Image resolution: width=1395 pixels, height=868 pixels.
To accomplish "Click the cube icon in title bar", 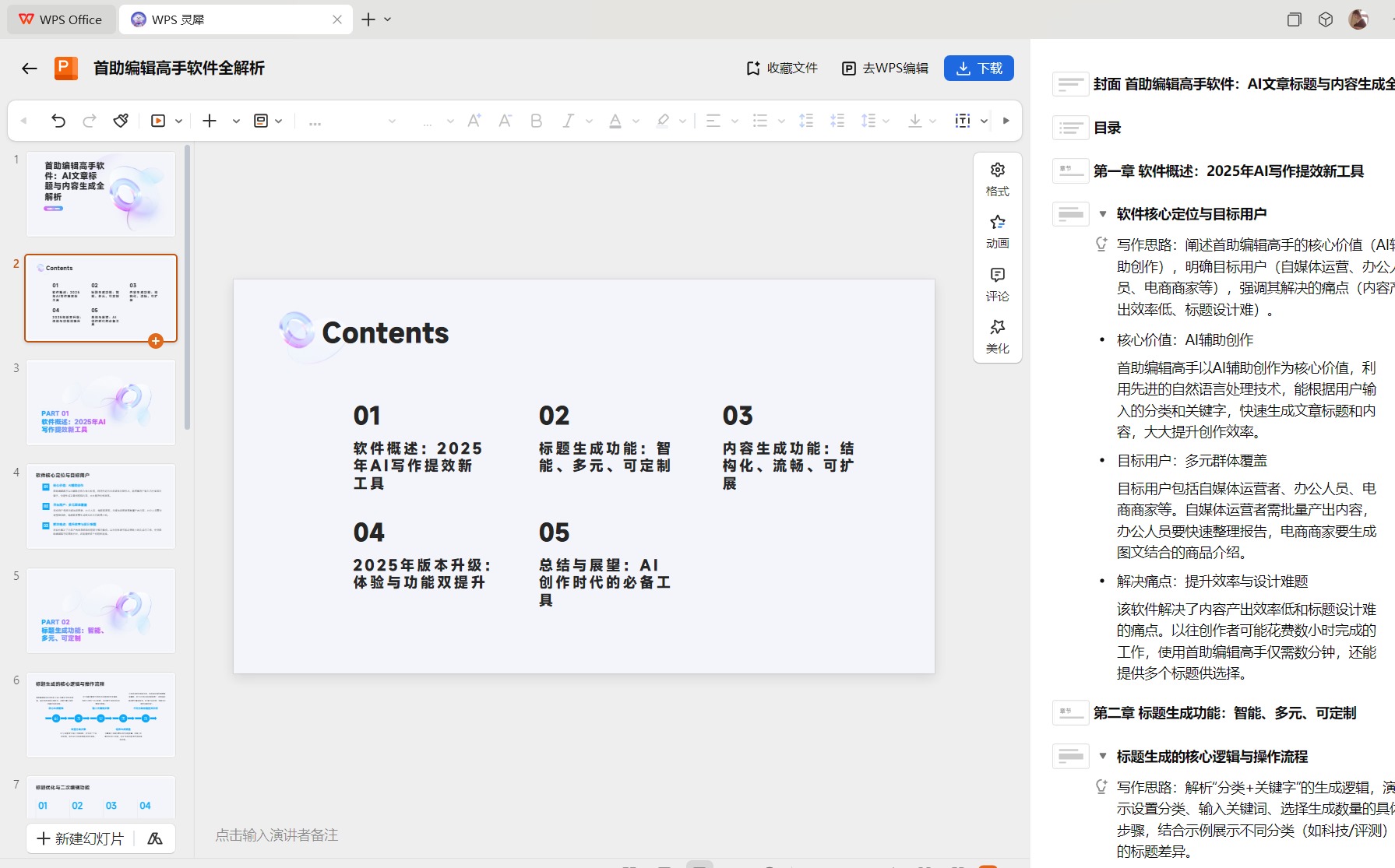I will pyautogui.click(x=1326, y=19).
